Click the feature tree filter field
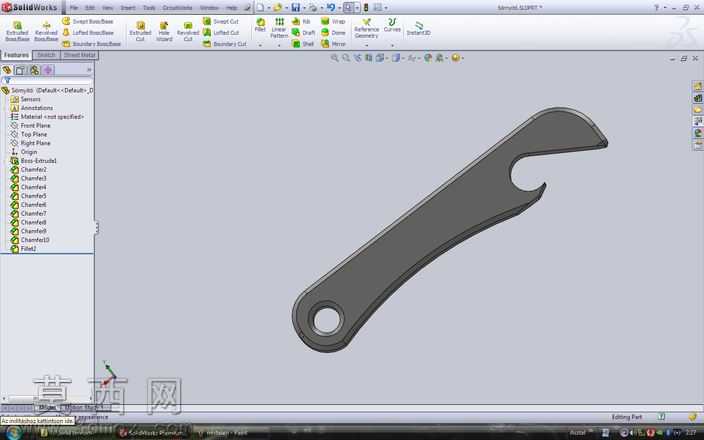This screenshot has height=440, width=704. point(47,80)
